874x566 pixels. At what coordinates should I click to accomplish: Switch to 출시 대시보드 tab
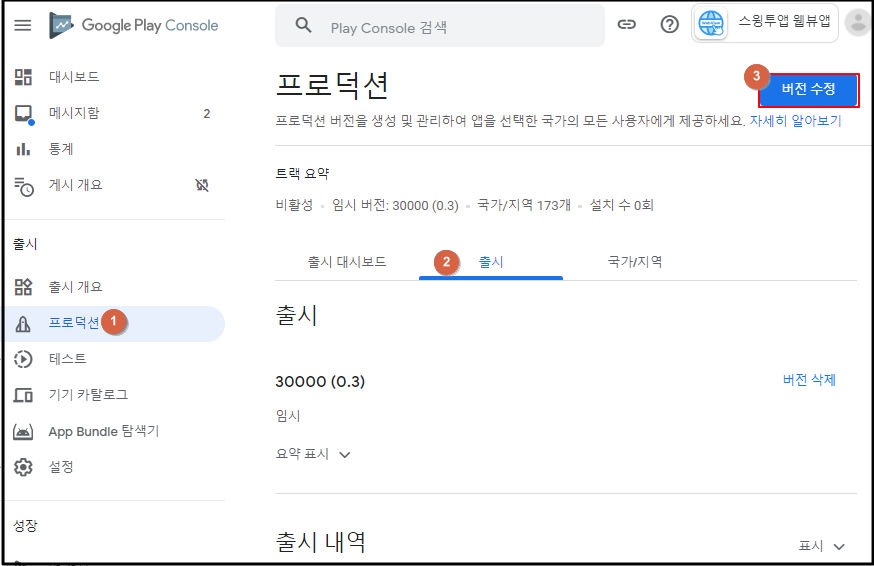(347, 262)
